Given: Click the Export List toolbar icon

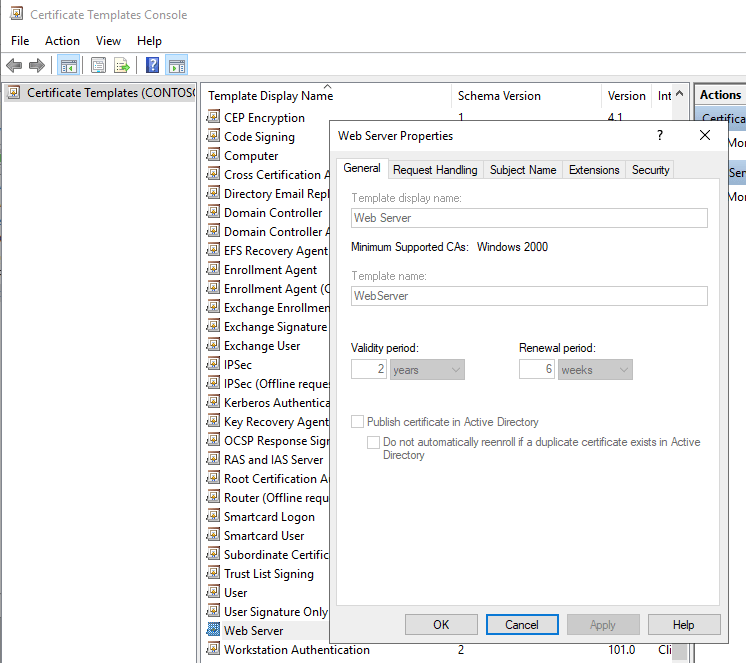Looking at the screenshot, I should point(122,66).
